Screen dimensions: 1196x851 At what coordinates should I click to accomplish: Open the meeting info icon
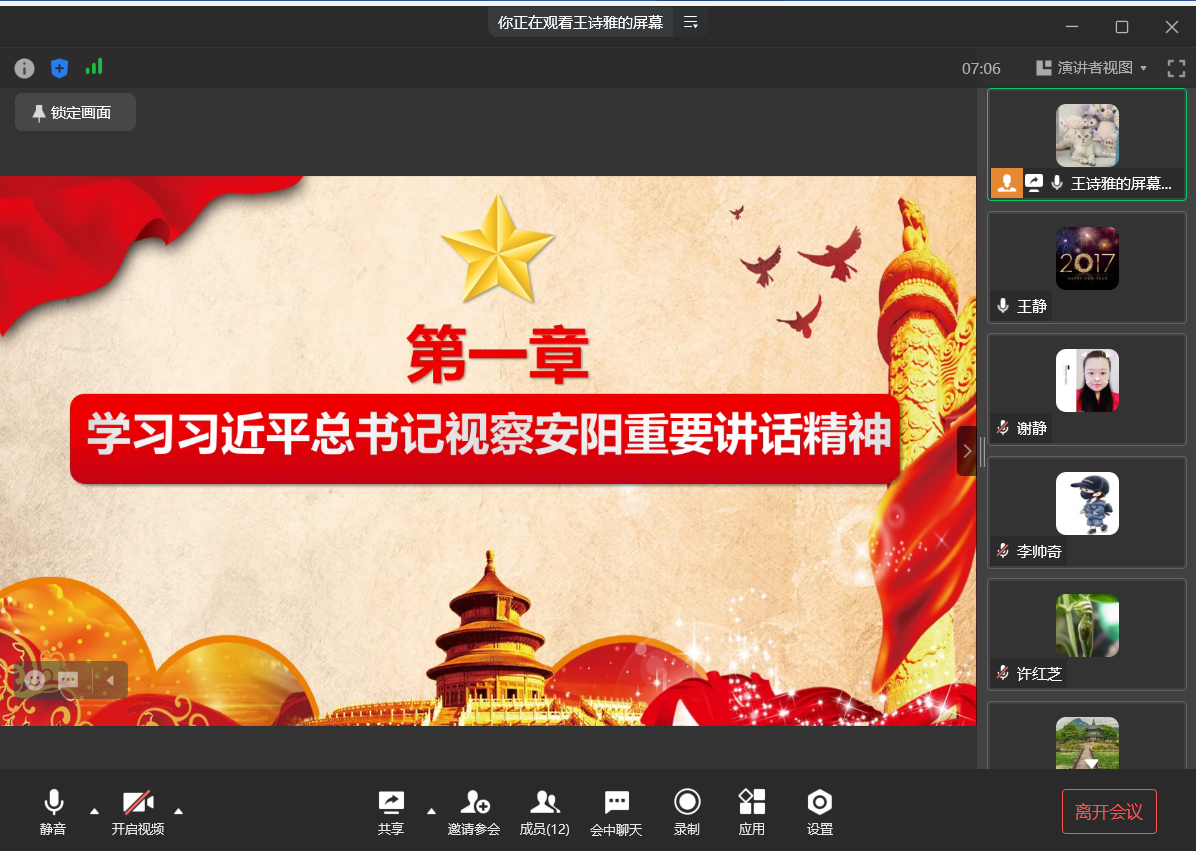(25, 68)
